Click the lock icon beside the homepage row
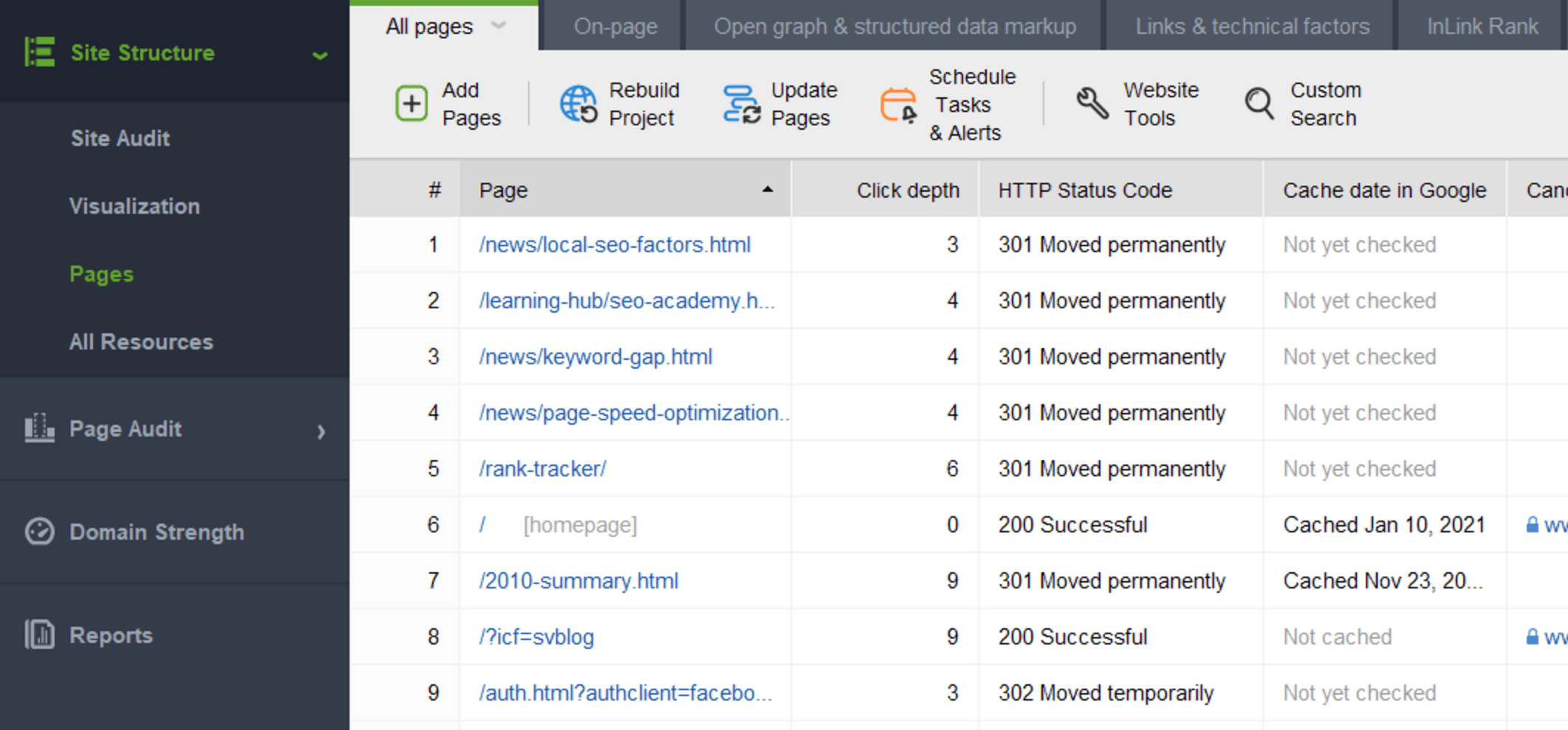Image resolution: width=1568 pixels, height=730 pixels. coord(1532,524)
